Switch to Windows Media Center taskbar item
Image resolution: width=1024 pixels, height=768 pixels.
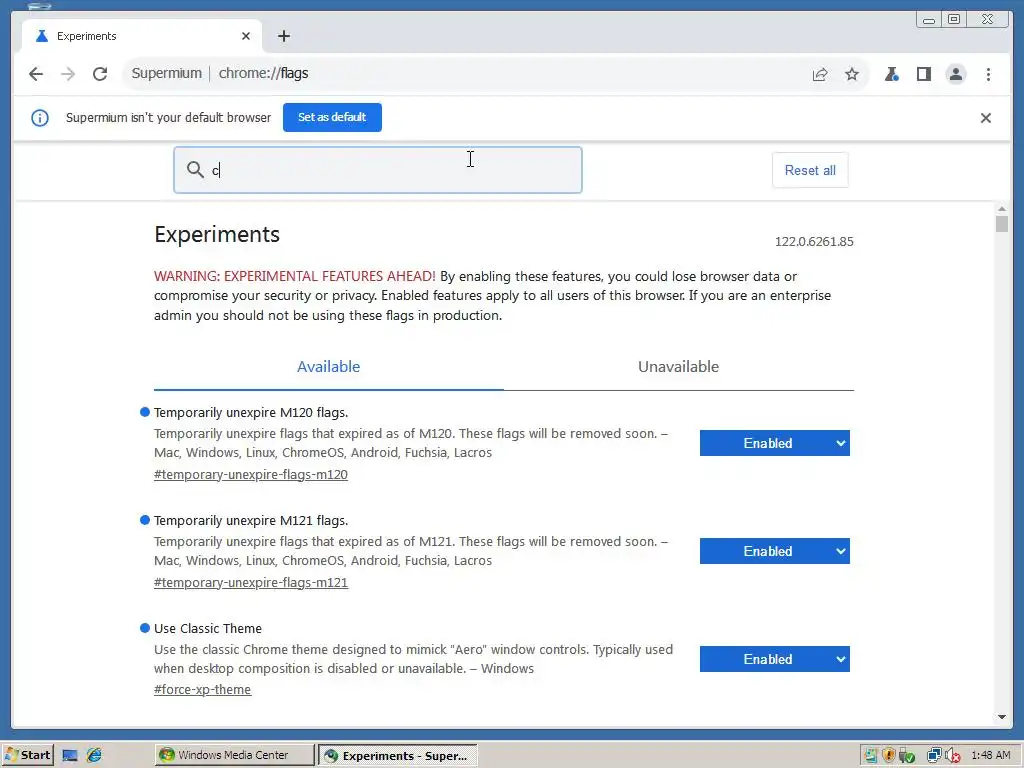234,756
